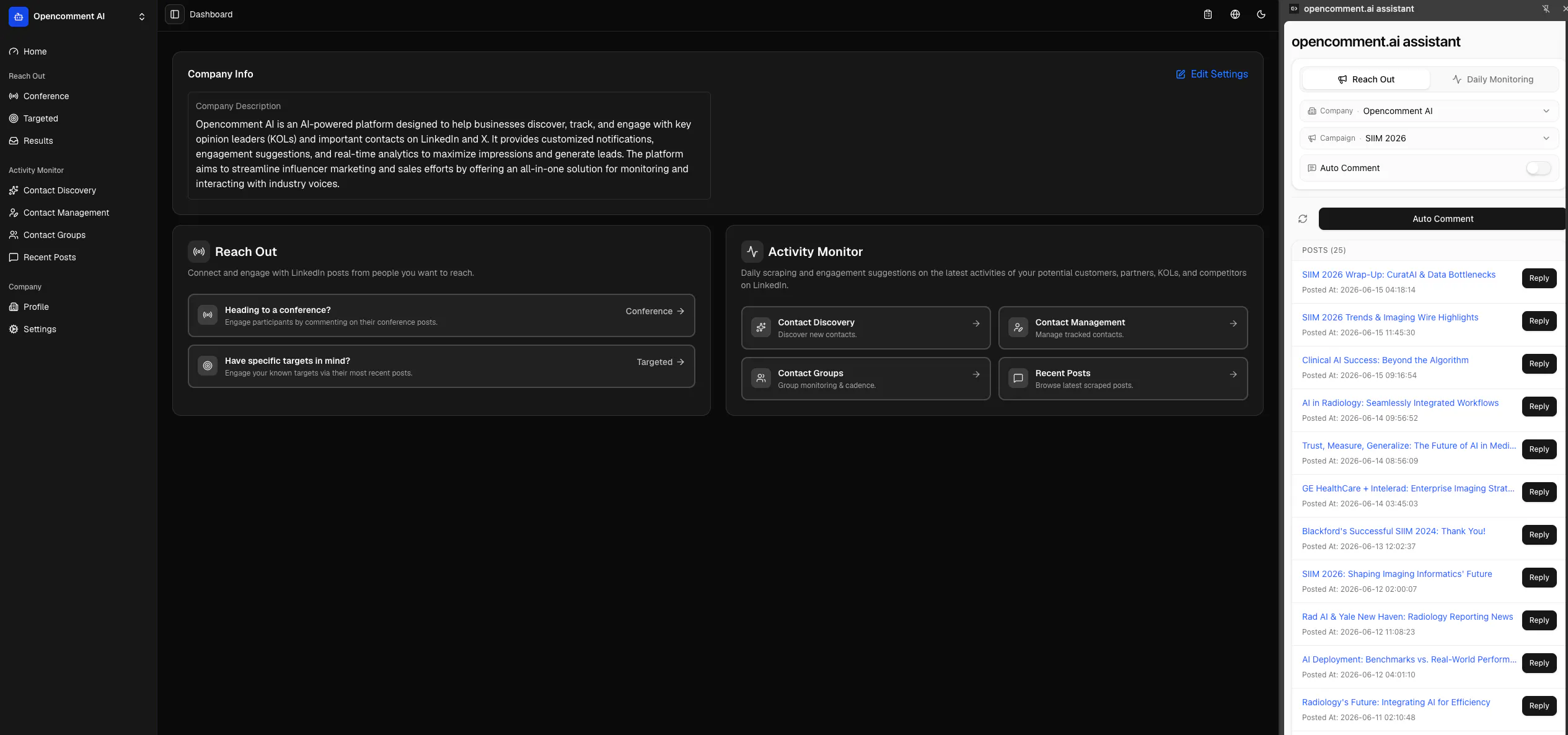Click arrow on Contact Management card
Viewport: 1568px width, 735px height.
click(1233, 323)
